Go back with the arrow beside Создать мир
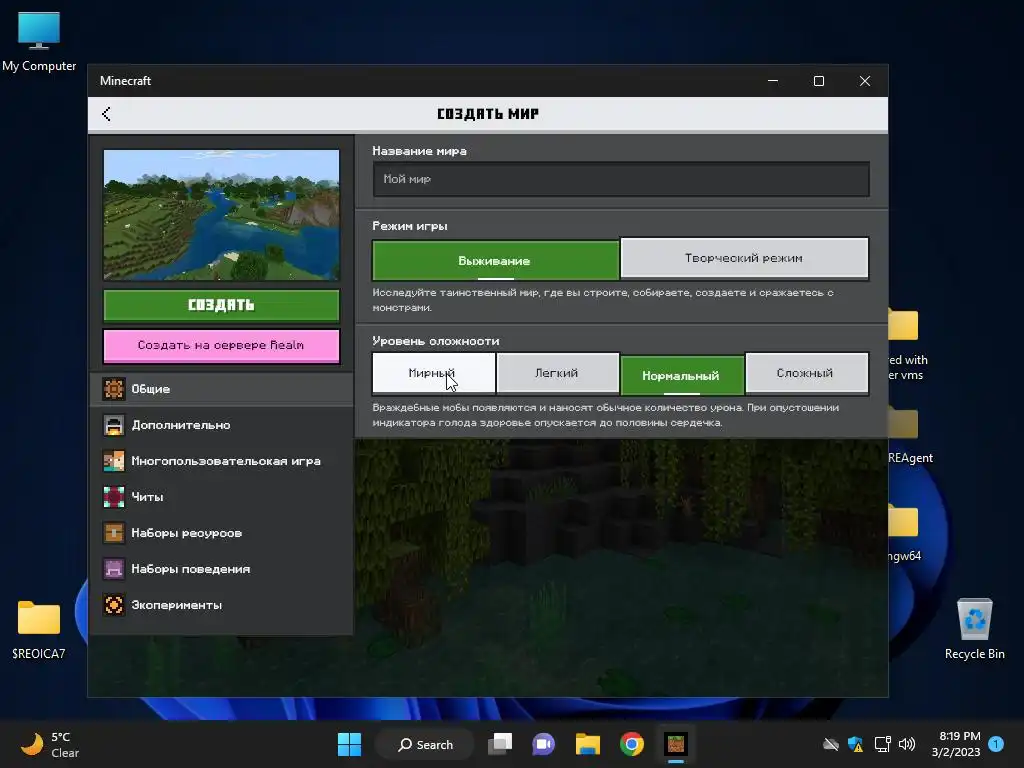The width and height of the screenshot is (1024, 768). [106, 114]
